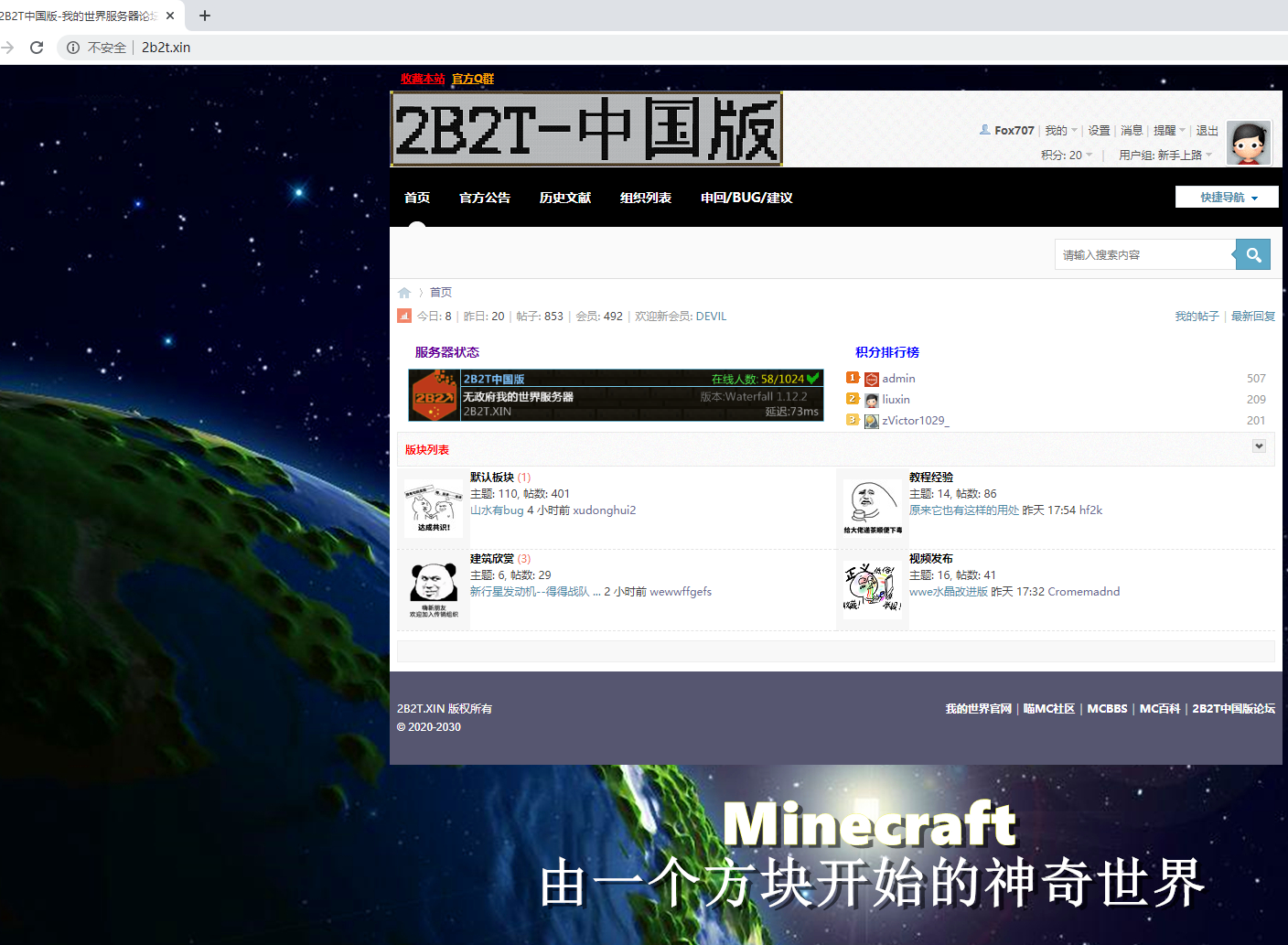The height and width of the screenshot is (945, 1288).
Task: Open the 默认板块 forum icon
Action: (434, 508)
